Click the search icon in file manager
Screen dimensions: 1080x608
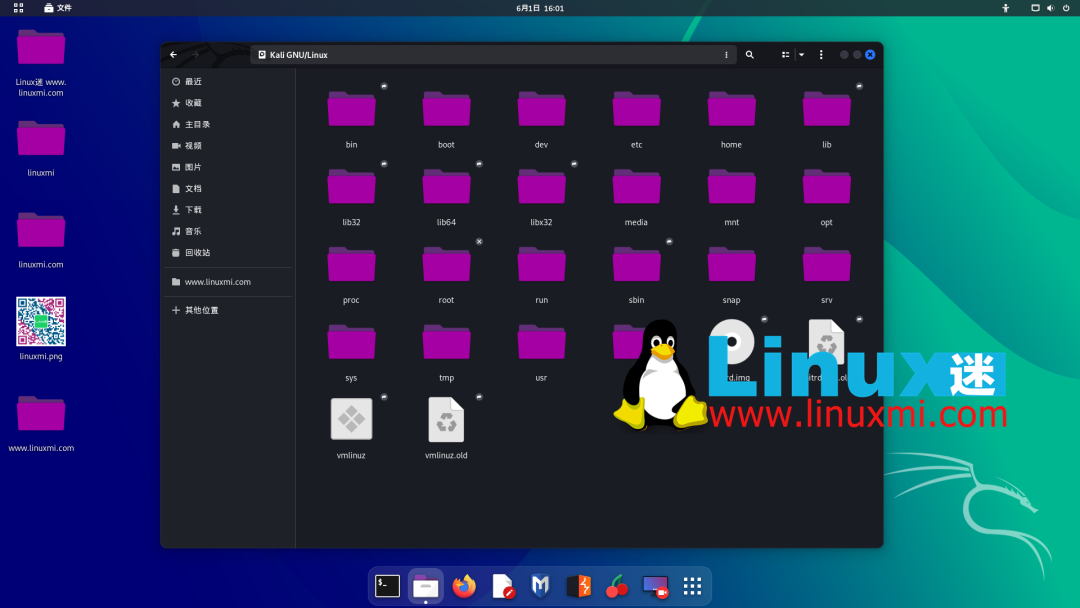click(x=749, y=54)
